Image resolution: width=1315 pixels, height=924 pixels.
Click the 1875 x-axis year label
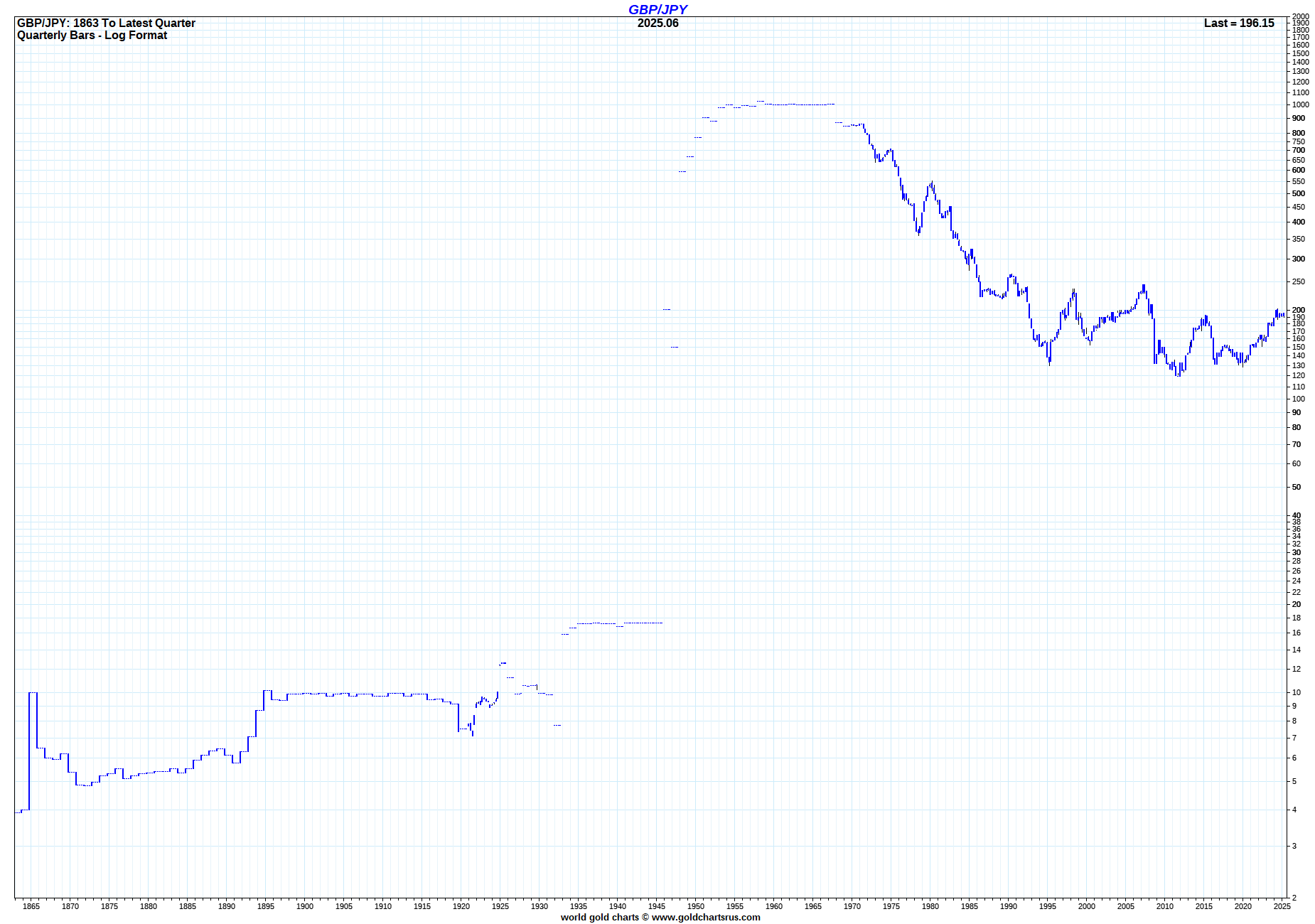tap(109, 906)
